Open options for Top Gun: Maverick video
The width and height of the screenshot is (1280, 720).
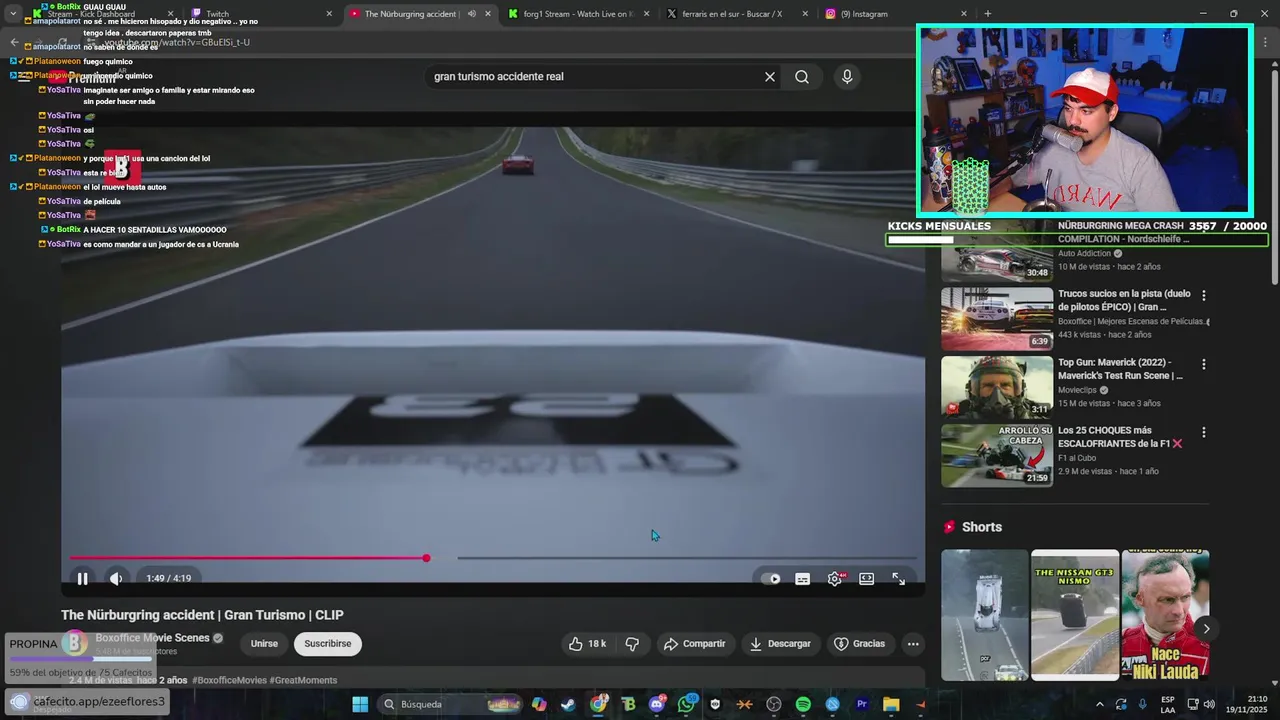pos(1204,364)
